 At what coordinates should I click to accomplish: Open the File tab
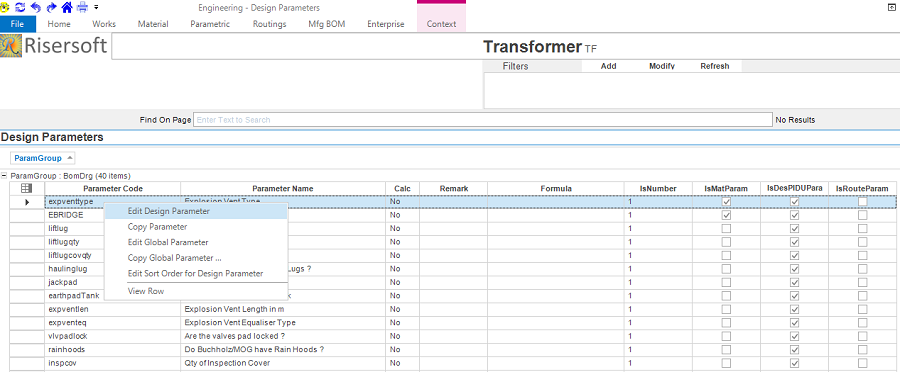pyautogui.click(x=18, y=24)
